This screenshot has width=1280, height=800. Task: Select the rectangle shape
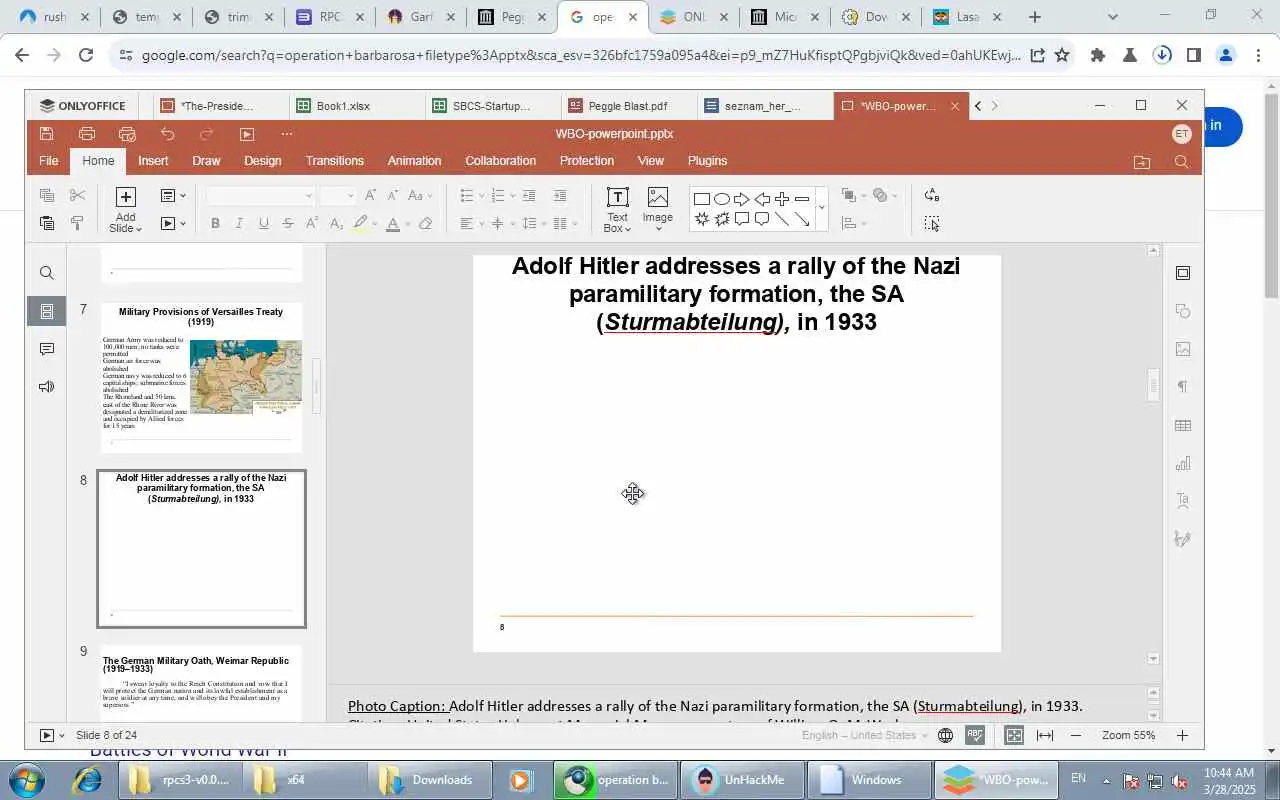click(x=702, y=199)
